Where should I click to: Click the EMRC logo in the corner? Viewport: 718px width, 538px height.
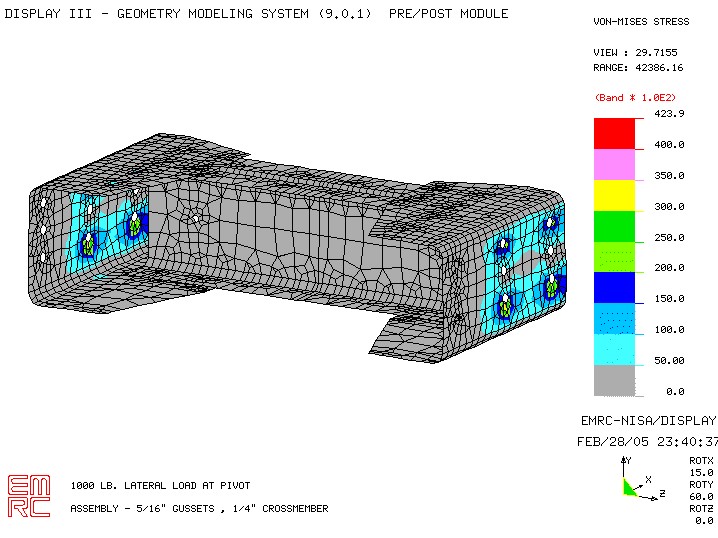pos(28,495)
